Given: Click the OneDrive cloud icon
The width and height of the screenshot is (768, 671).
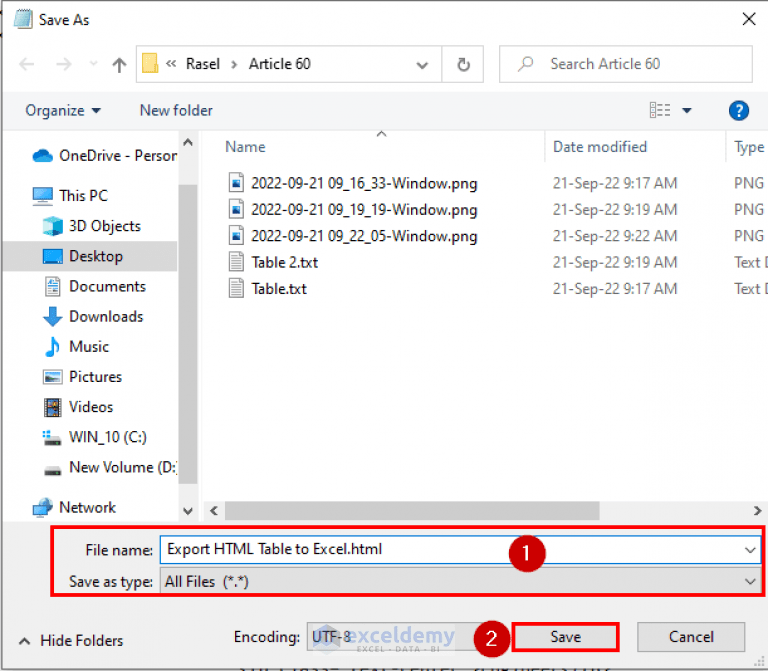Looking at the screenshot, I should coord(43,156).
